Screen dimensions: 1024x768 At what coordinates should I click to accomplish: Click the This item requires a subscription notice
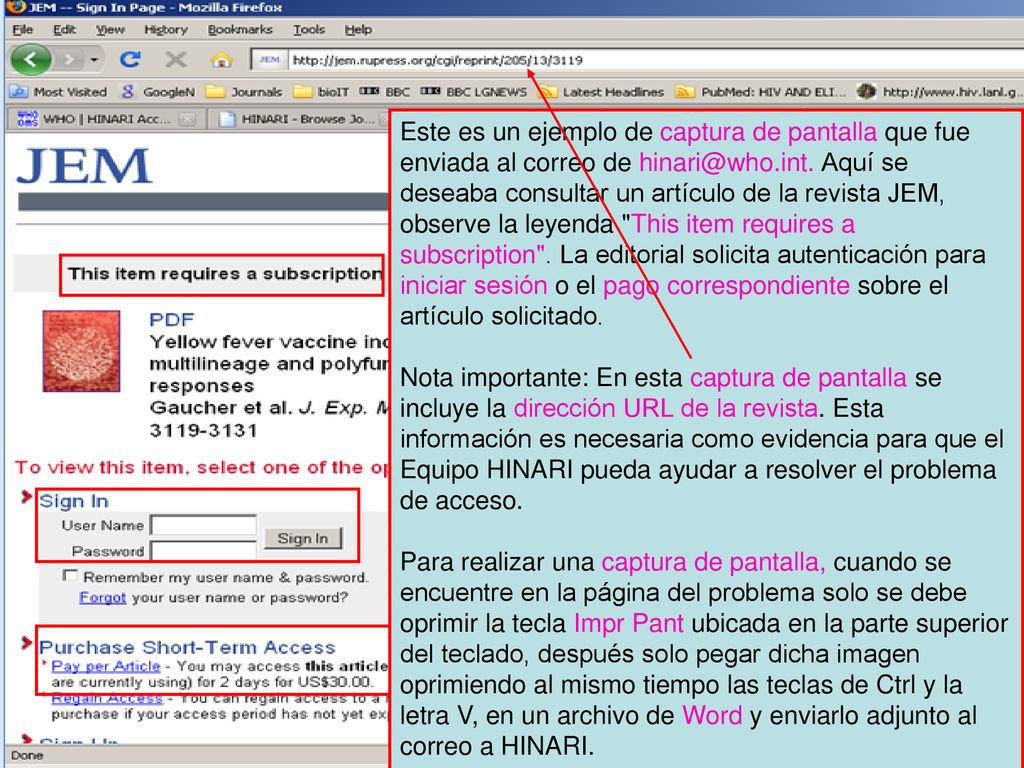pyautogui.click(x=225, y=274)
